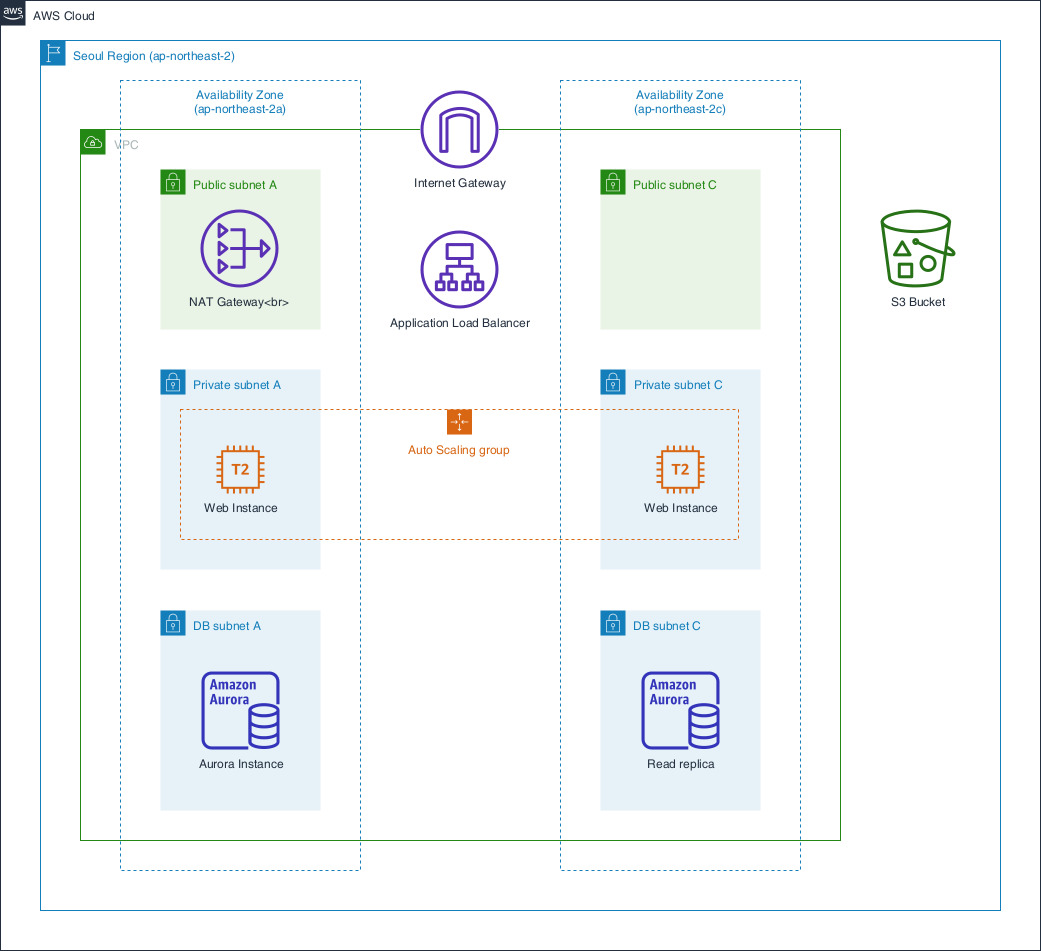Screen dimensions: 1041x951
Task: Click 'Web Instance' caption in Private subnet C
Action: pyautogui.click(x=681, y=507)
